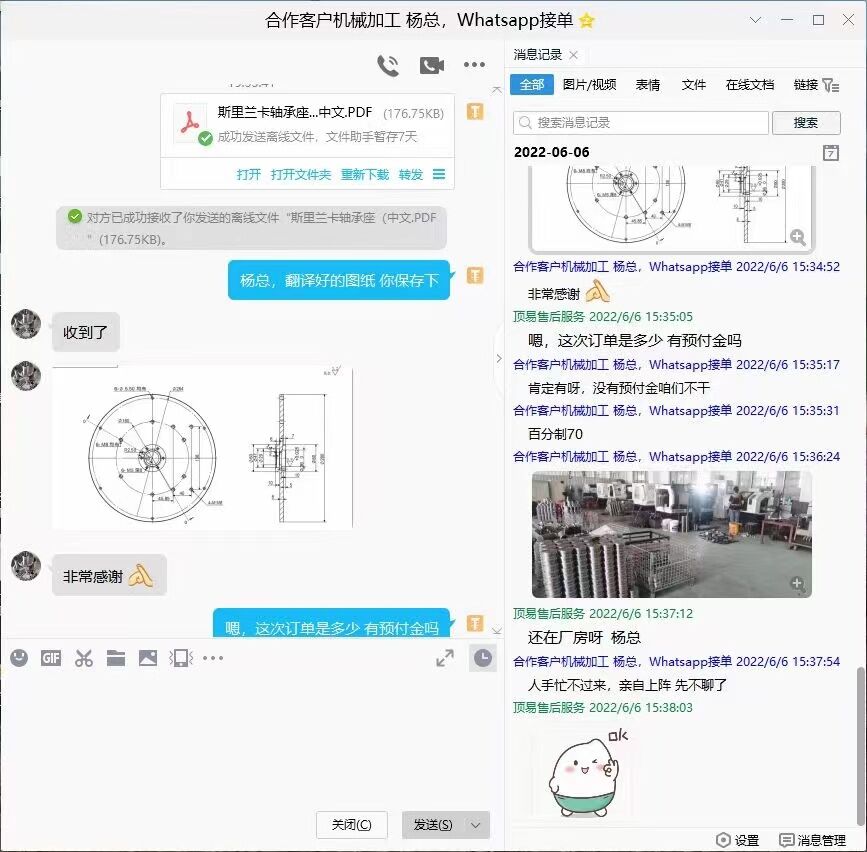
Task: Start a voice call with the contact
Action: [x=388, y=66]
